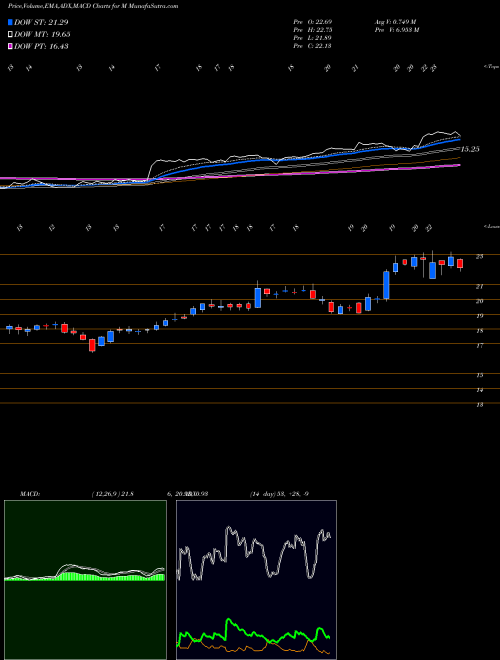Click the 21 price level axis label

click(480, 287)
